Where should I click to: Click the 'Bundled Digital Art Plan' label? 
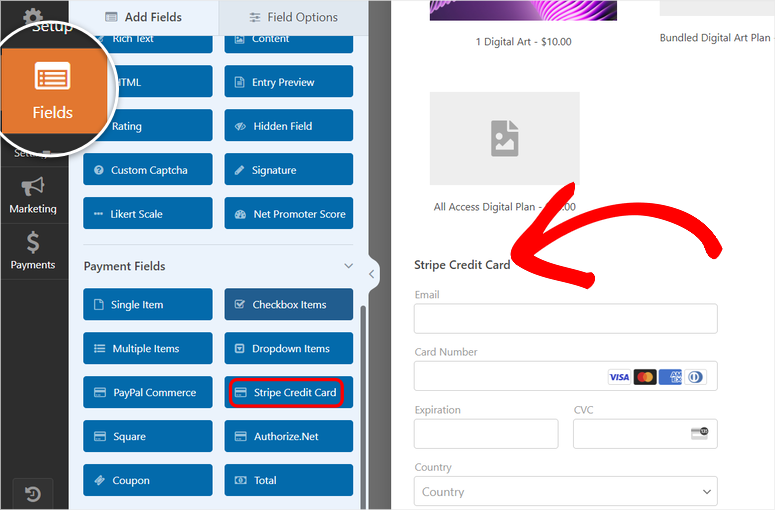pyautogui.click(x=715, y=38)
